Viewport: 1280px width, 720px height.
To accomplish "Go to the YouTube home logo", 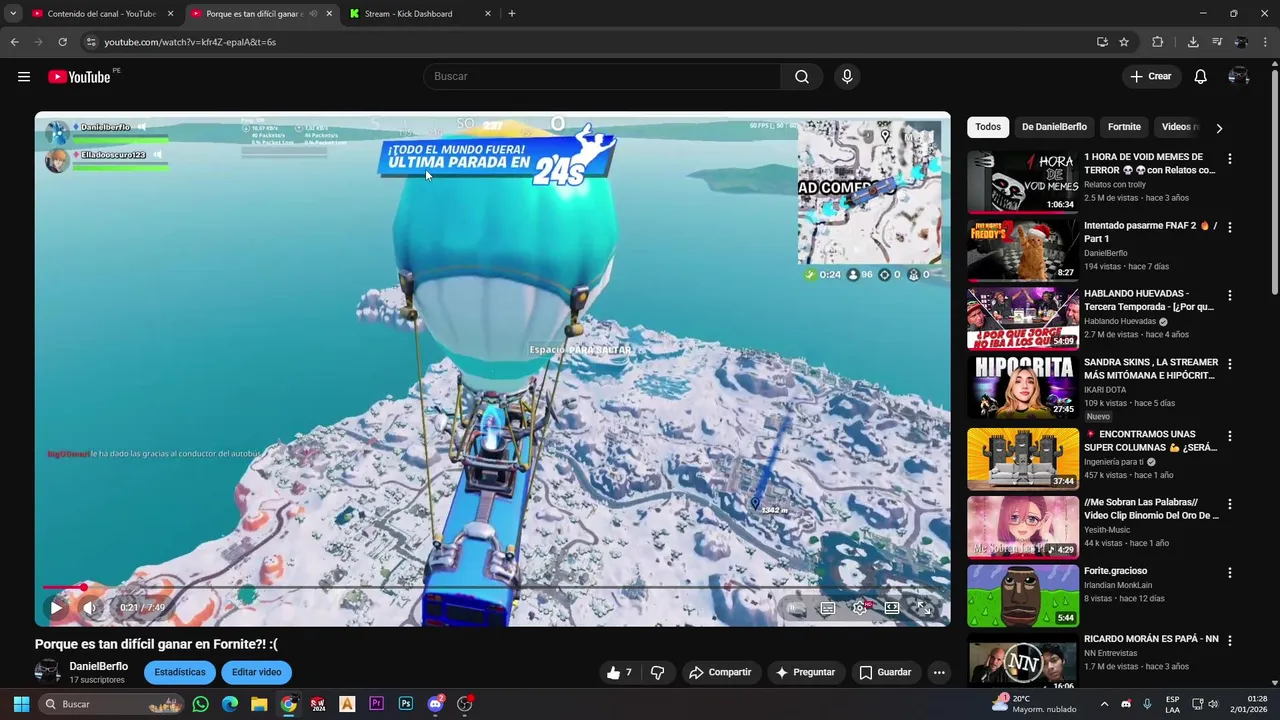I will point(79,77).
